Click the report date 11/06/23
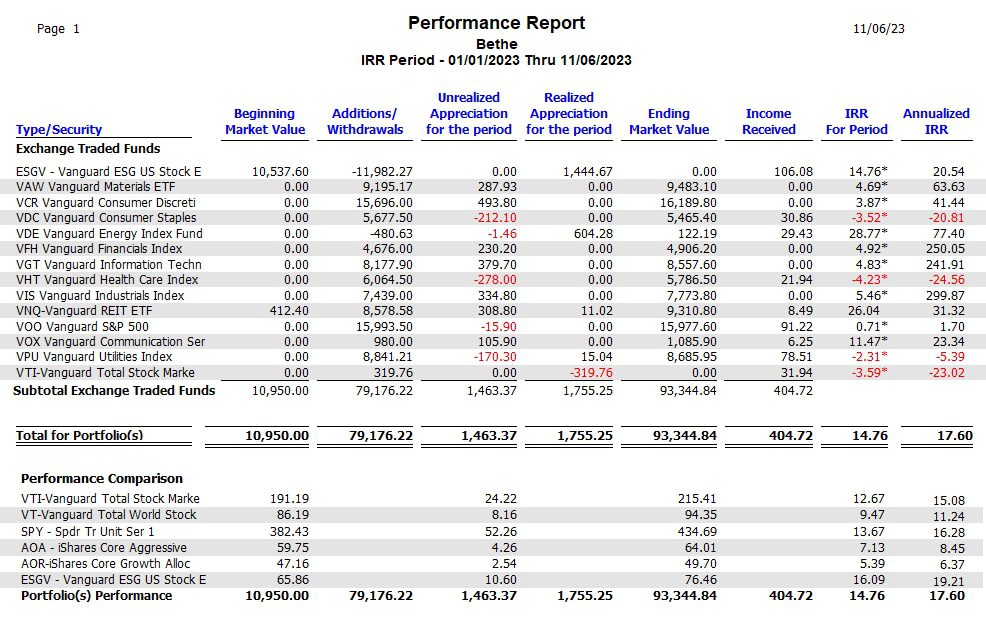 (x=878, y=28)
